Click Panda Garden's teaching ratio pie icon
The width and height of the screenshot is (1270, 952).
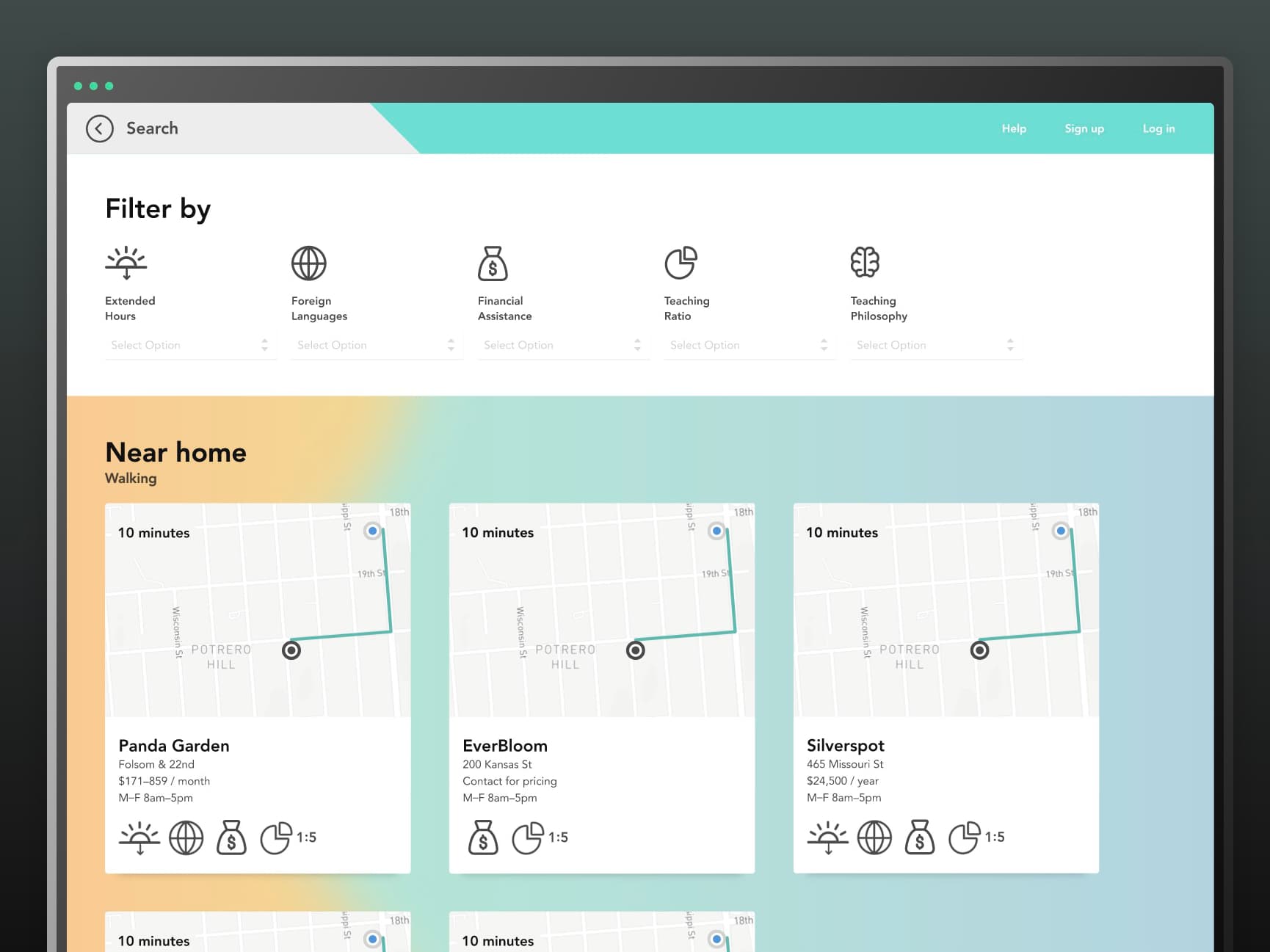coord(276,837)
